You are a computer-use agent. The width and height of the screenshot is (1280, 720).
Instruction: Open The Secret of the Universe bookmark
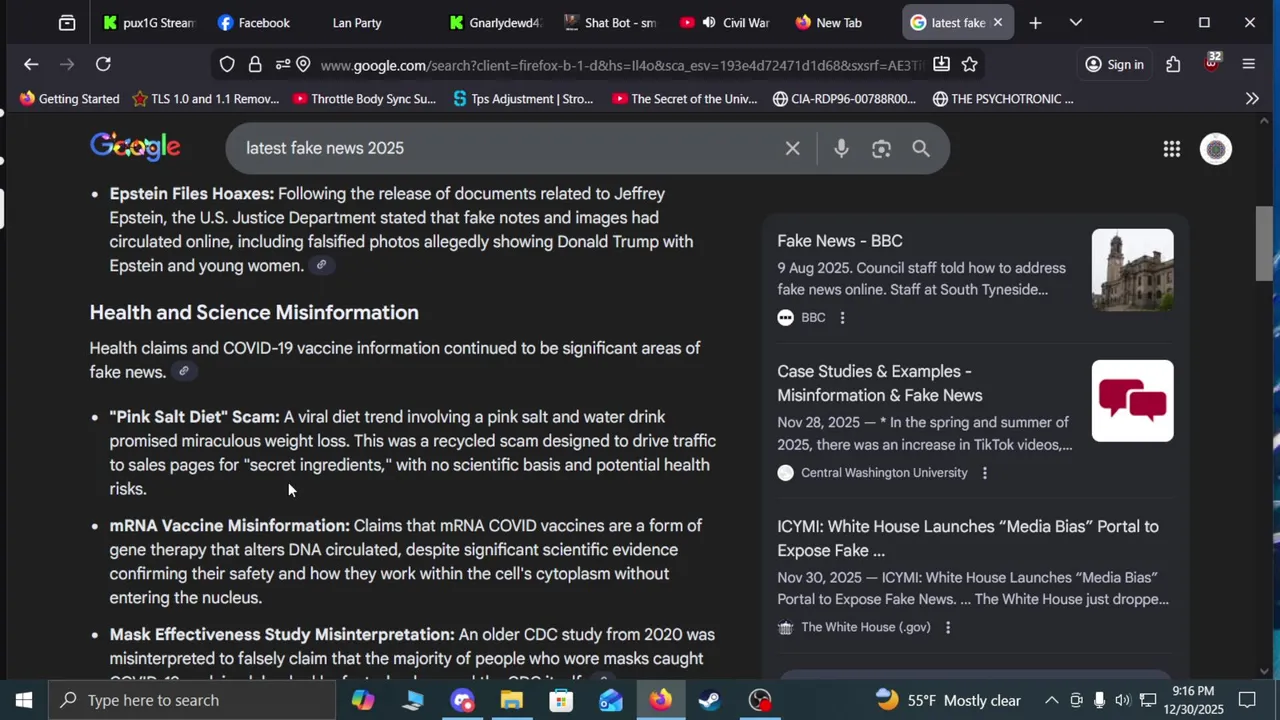684,98
